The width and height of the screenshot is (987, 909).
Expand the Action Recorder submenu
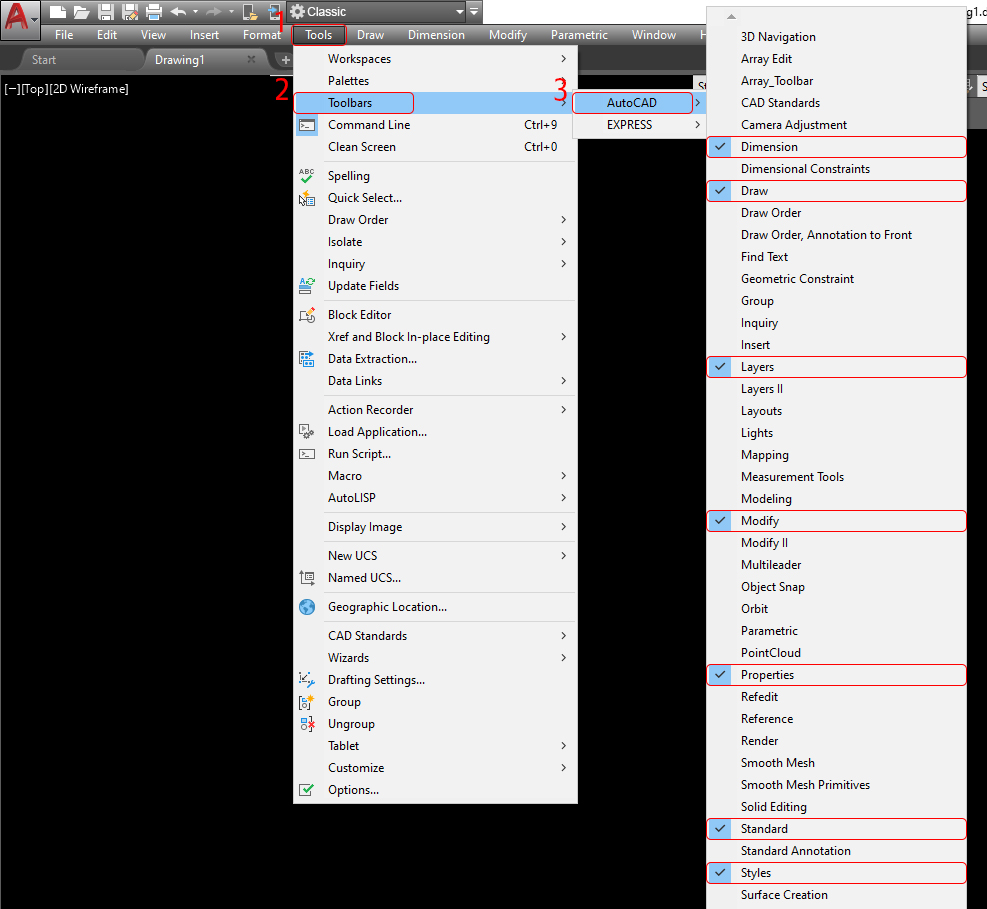click(435, 410)
